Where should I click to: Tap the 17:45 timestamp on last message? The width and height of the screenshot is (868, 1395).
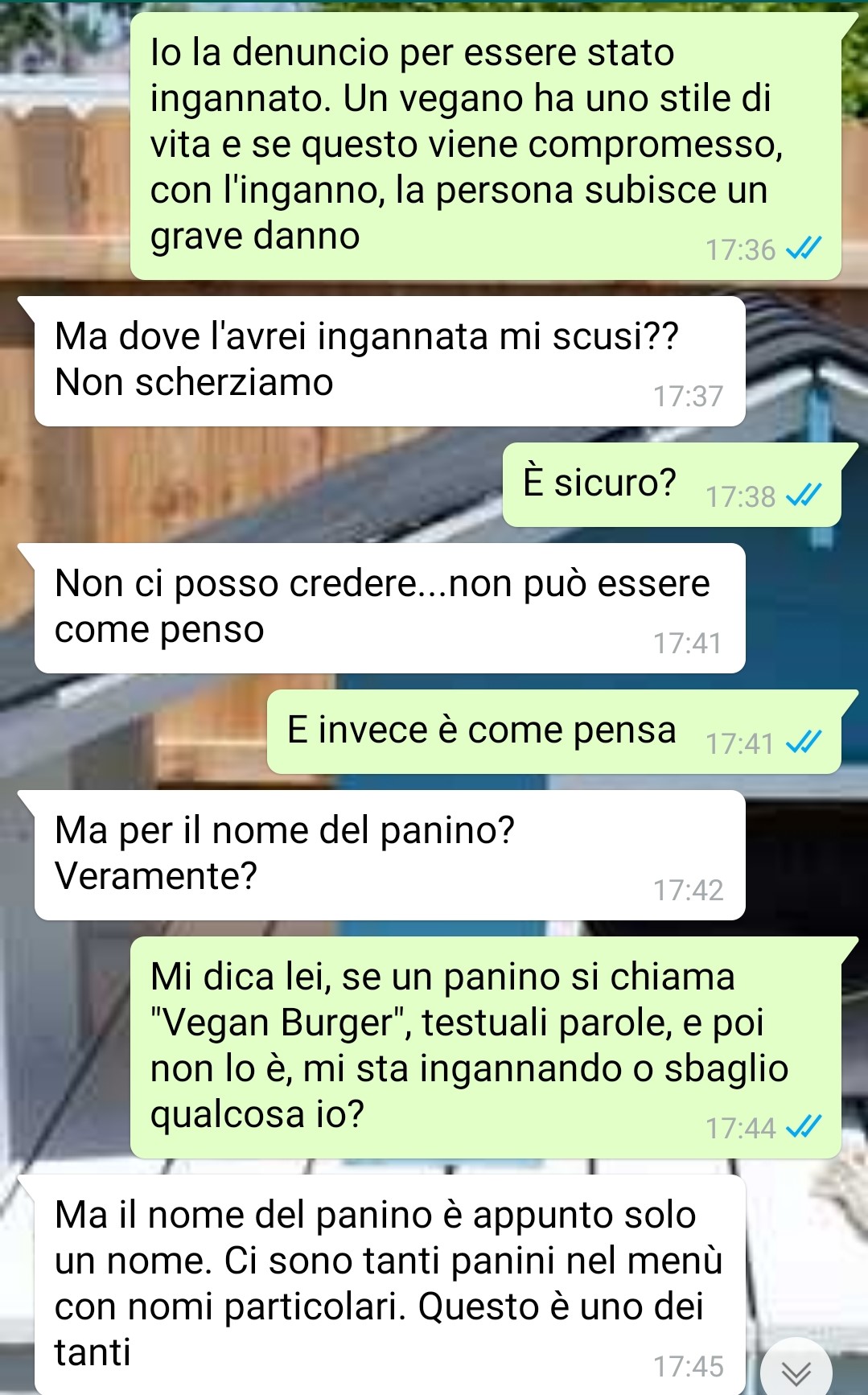tap(688, 1367)
